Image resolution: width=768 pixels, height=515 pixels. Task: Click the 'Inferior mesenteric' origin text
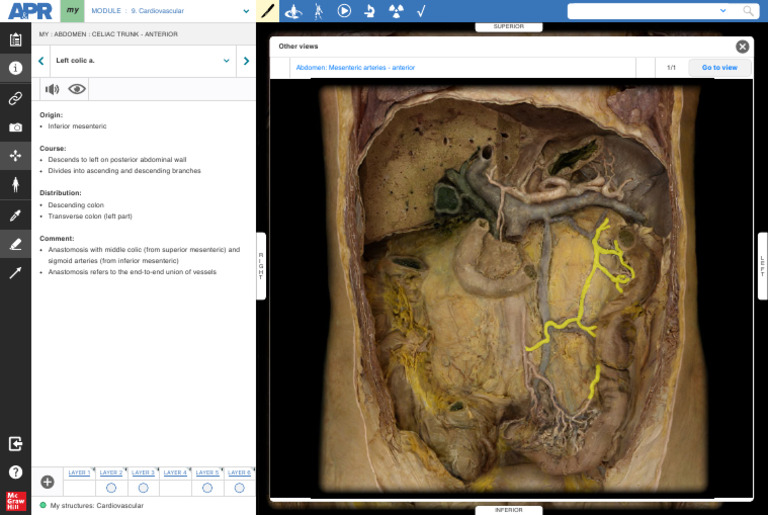[x=77, y=126]
